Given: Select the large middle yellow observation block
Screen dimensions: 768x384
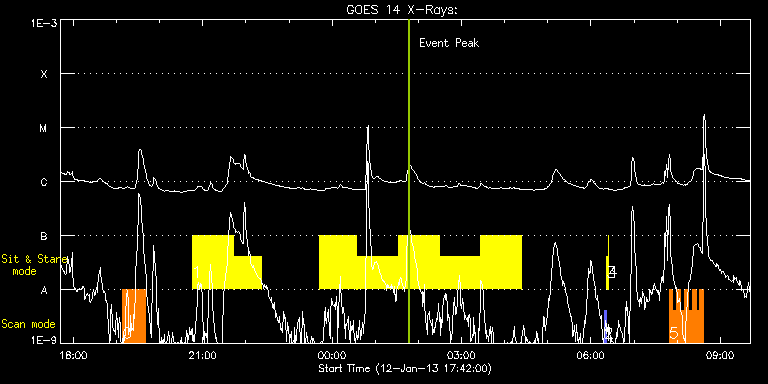Looking at the screenshot, I should coord(420,262).
